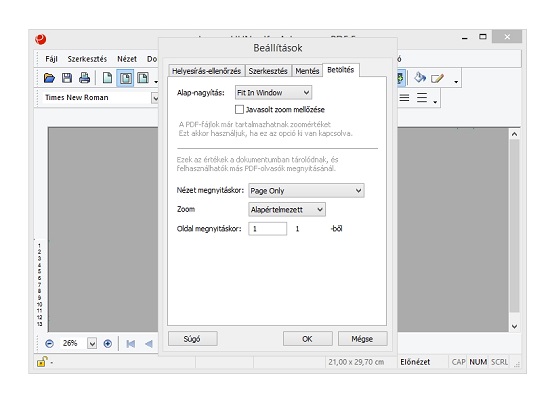
Task: Open the Alap-nagyítás Fit In Window dropdown
Action: pyautogui.click(x=273, y=93)
